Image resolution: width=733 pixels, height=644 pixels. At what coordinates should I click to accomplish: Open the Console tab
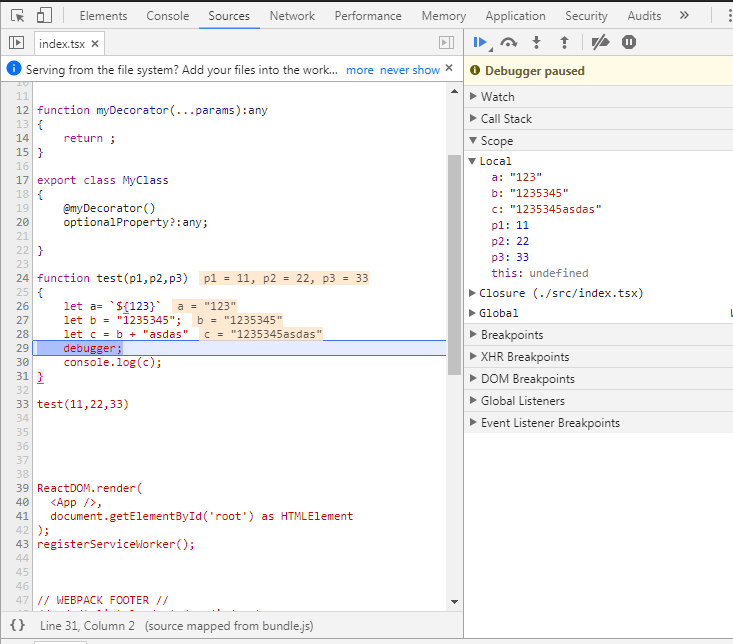tap(168, 16)
